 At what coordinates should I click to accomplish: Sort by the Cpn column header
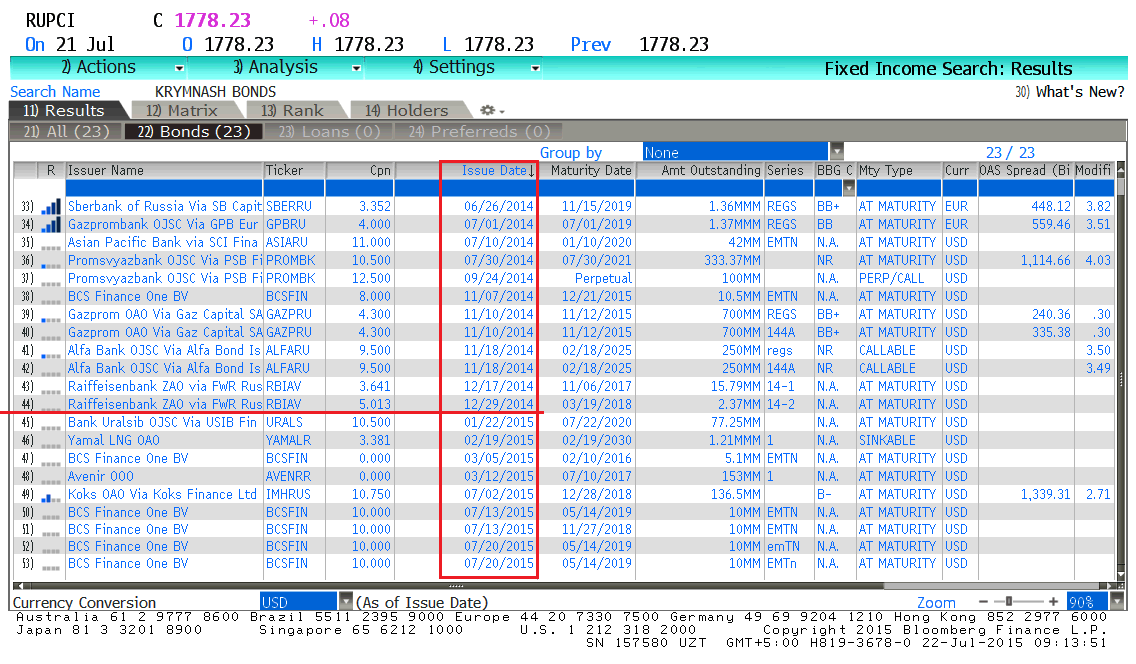pos(360,170)
